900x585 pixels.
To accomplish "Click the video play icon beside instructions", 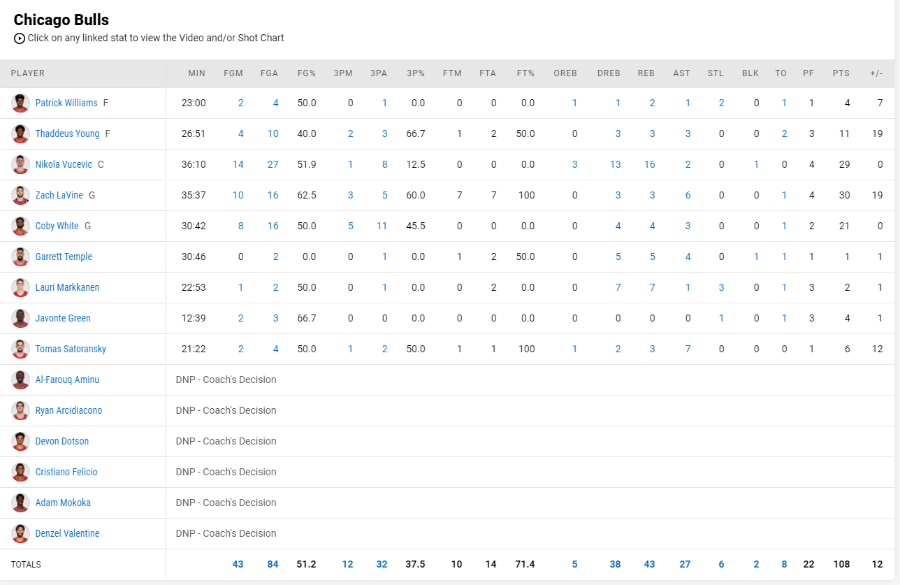I will (20, 38).
